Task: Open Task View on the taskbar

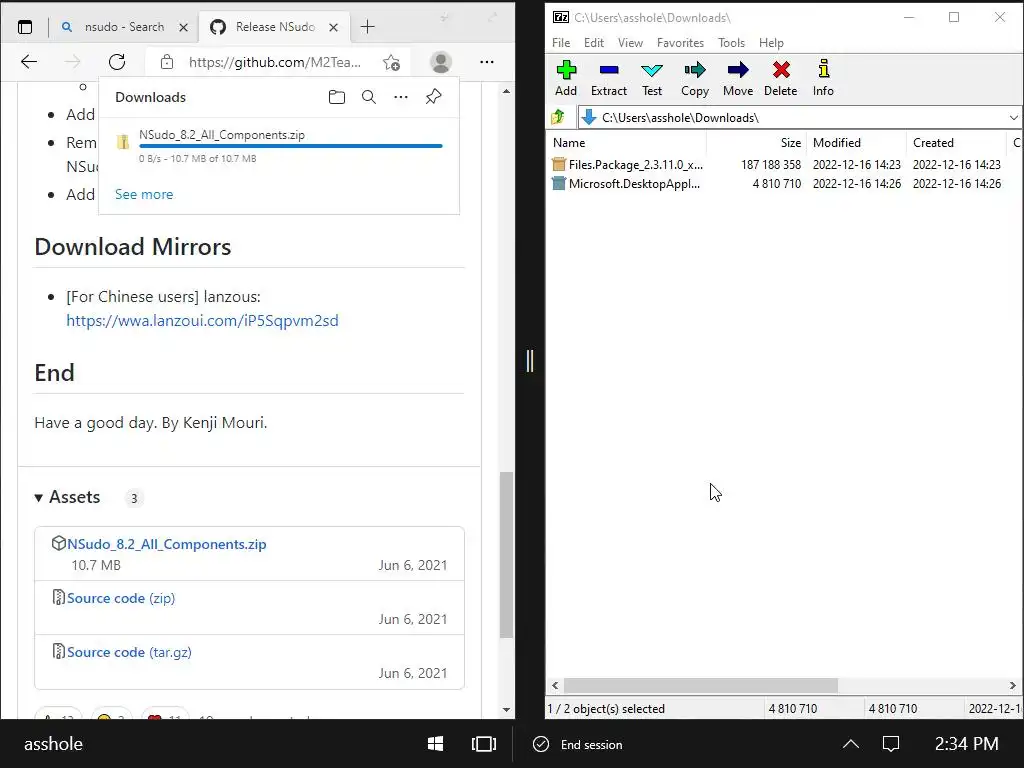Action: click(484, 744)
